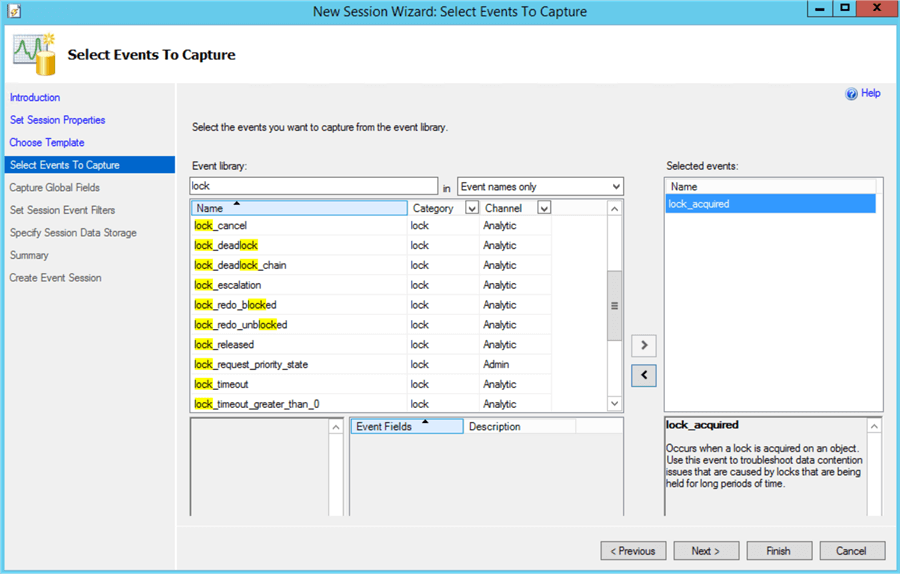The image size is (900, 574).
Task: Open Capture Global Fields step
Action: point(55,188)
